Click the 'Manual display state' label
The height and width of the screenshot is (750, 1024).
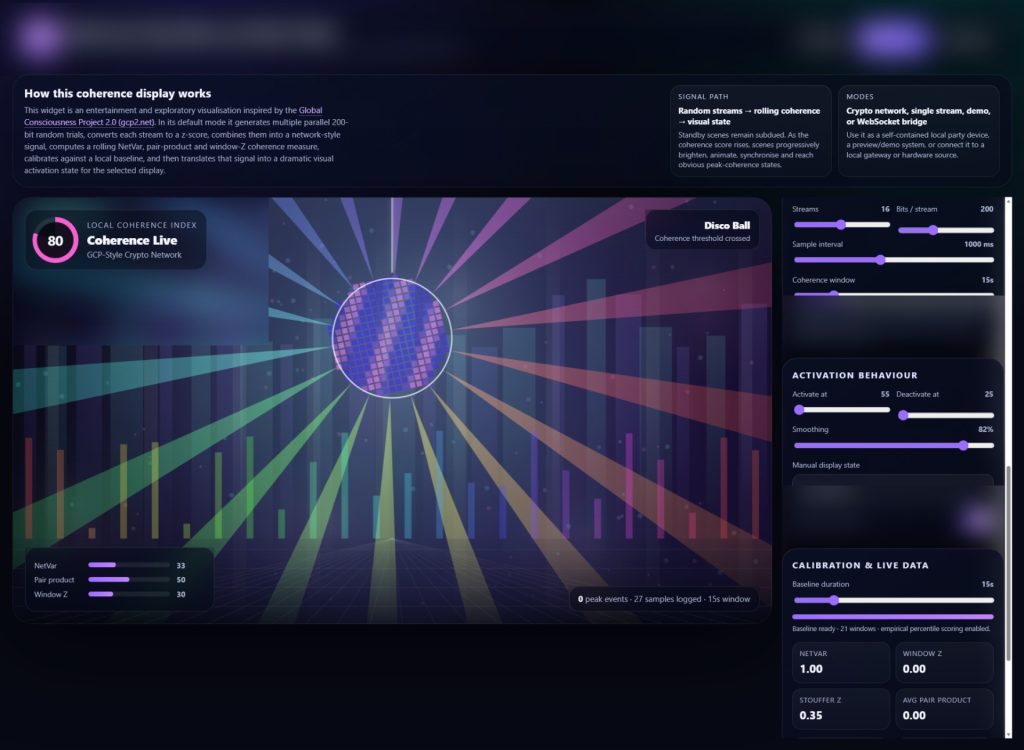[825, 465]
